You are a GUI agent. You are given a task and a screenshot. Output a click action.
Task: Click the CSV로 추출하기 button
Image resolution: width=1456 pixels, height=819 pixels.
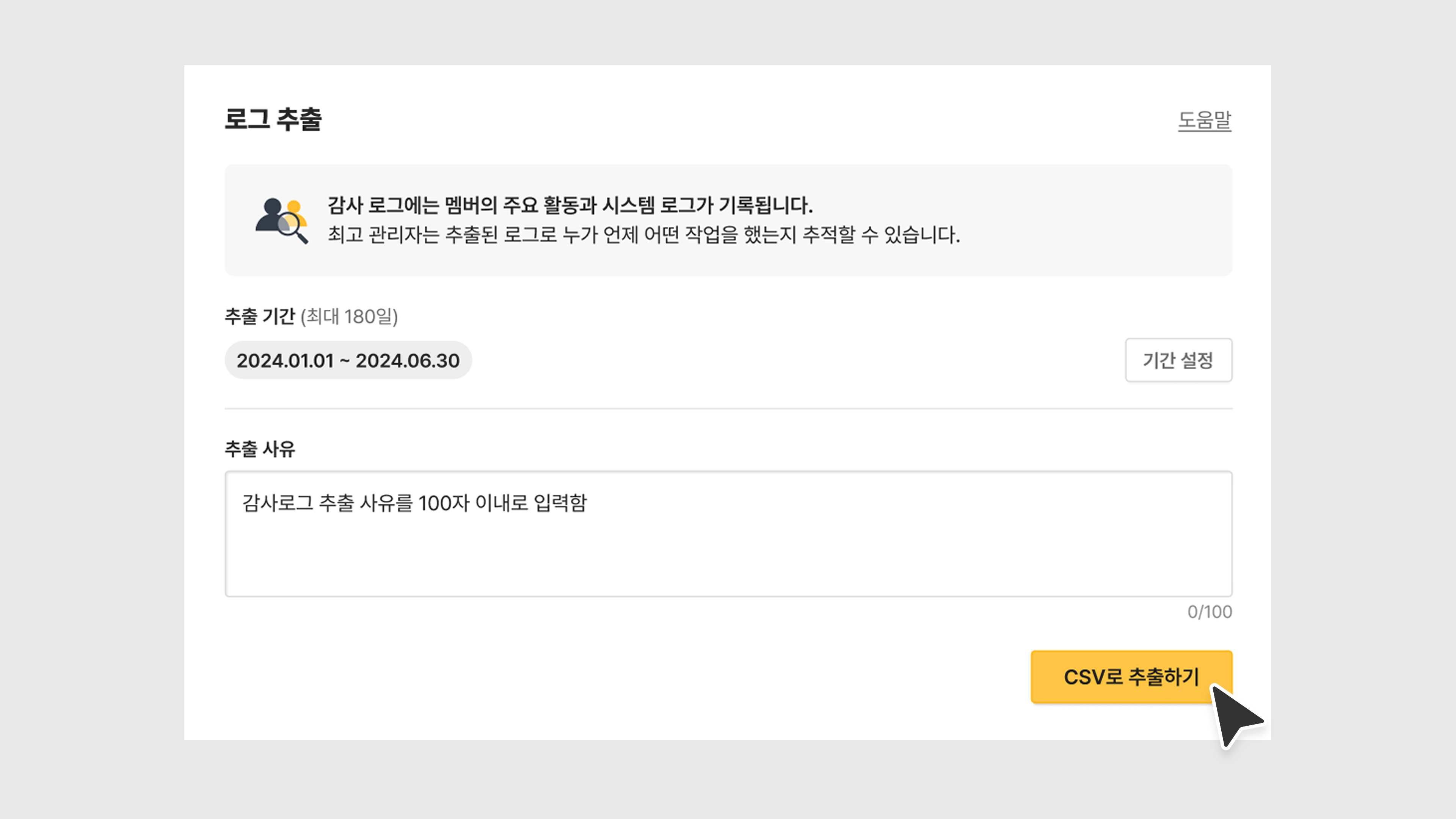pyautogui.click(x=1131, y=676)
